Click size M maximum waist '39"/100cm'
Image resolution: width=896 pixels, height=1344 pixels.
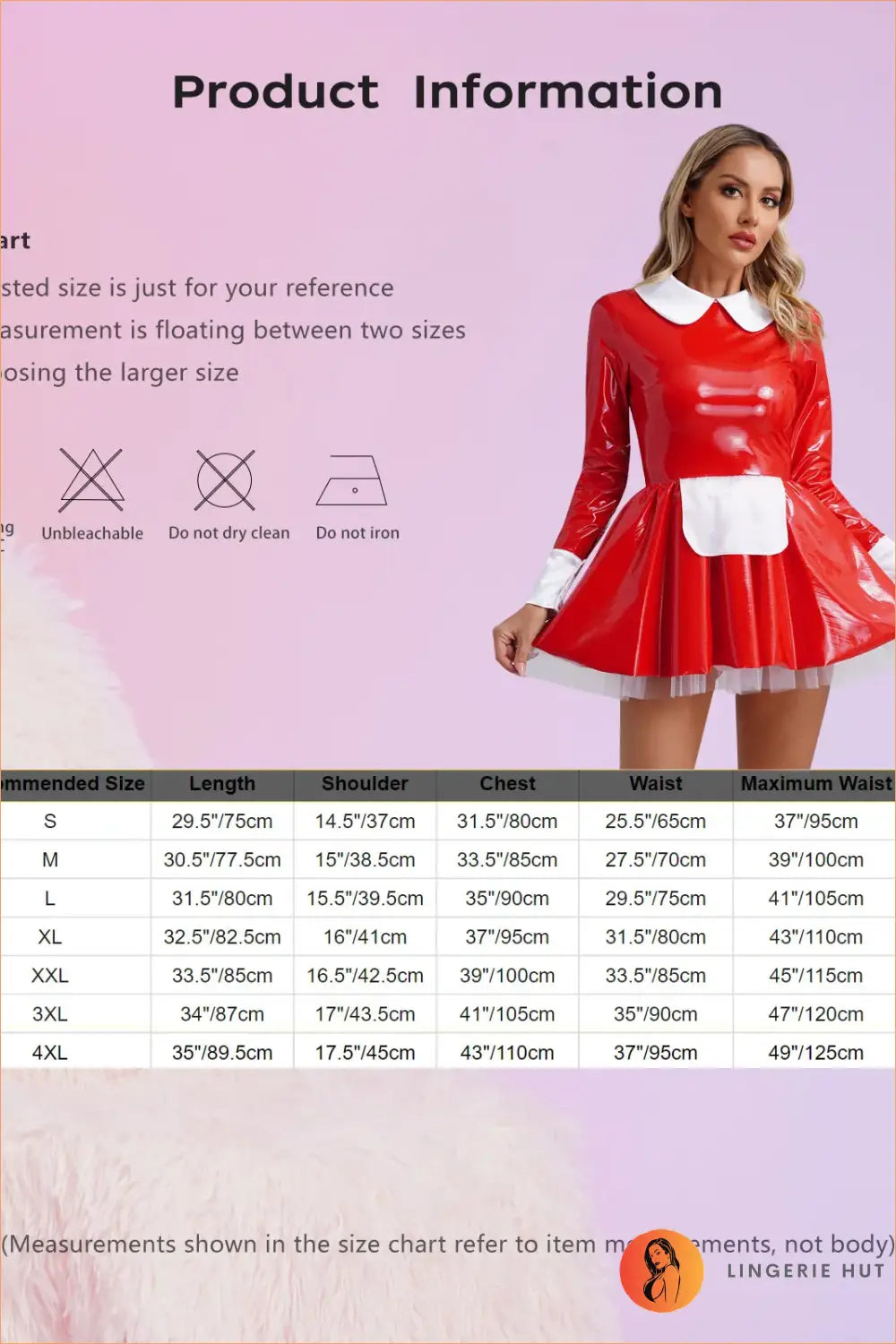[x=816, y=859]
